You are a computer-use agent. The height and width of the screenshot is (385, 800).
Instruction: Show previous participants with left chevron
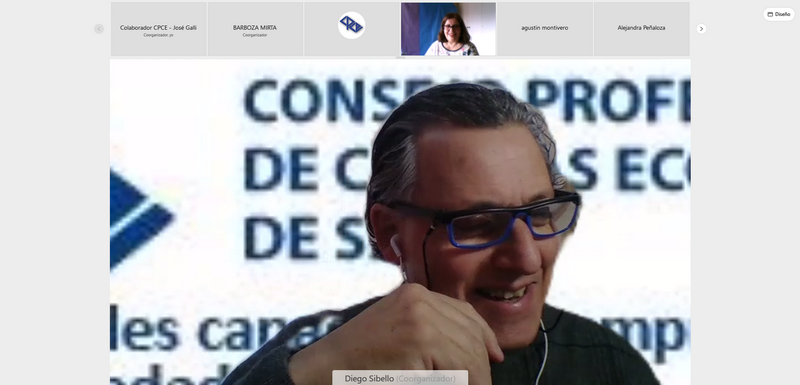pos(99,29)
